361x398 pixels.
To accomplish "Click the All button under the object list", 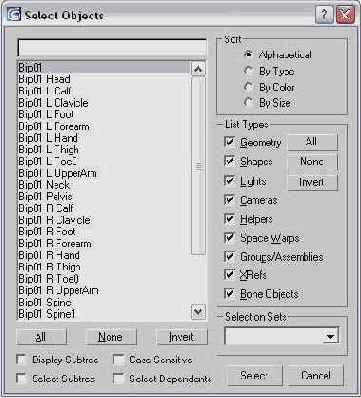I will tap(41, 337).
